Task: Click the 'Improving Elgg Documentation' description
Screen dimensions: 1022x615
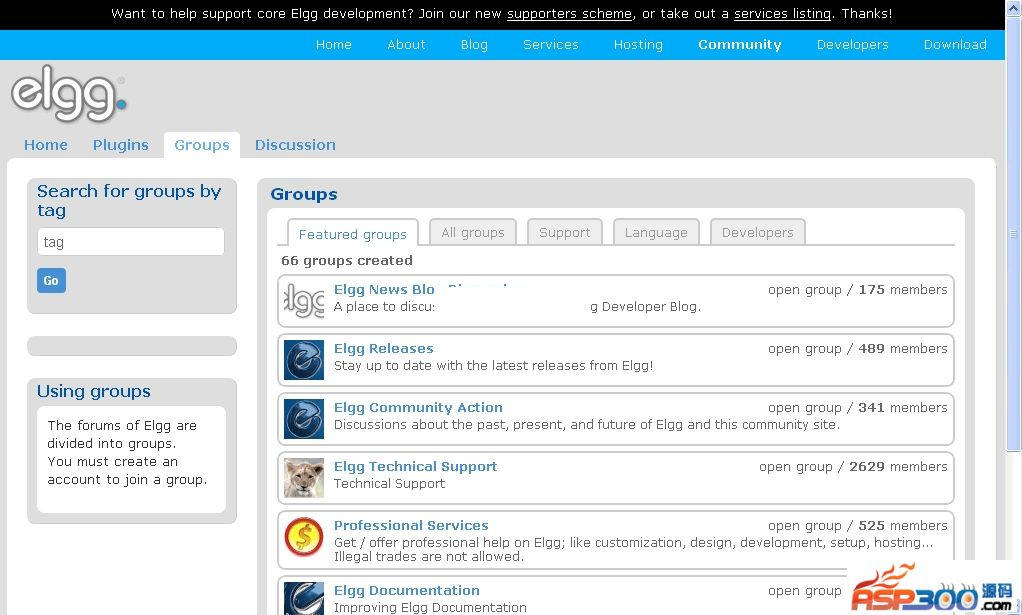Action: [x=430, y=607]
